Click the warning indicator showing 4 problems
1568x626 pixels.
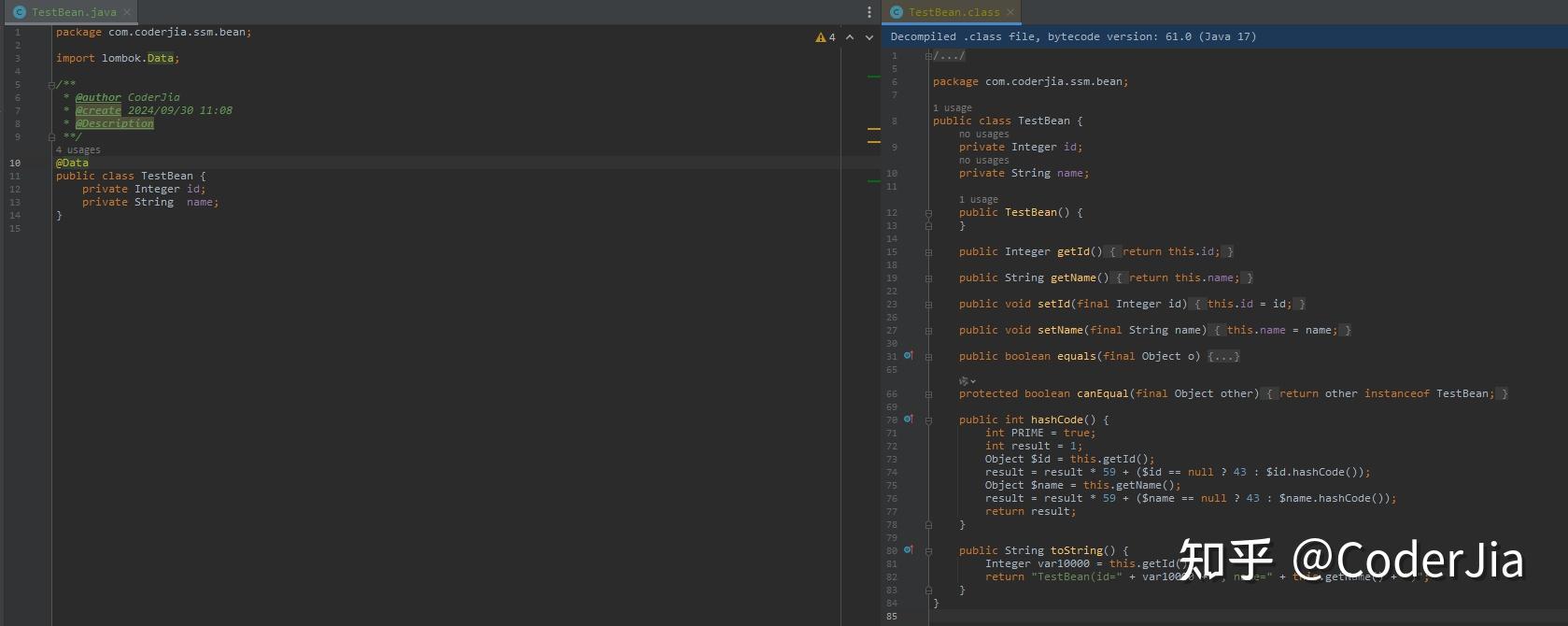click(826, 37)
